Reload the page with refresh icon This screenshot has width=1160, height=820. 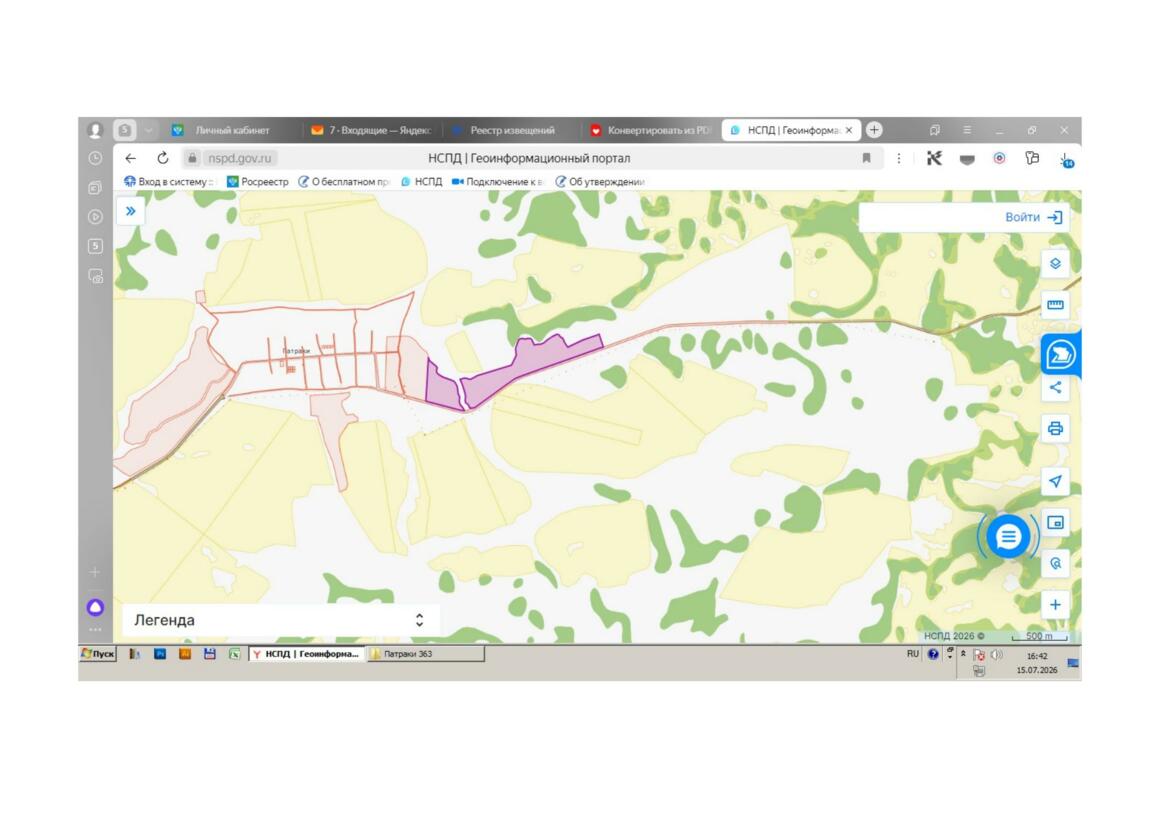point(163,158)
